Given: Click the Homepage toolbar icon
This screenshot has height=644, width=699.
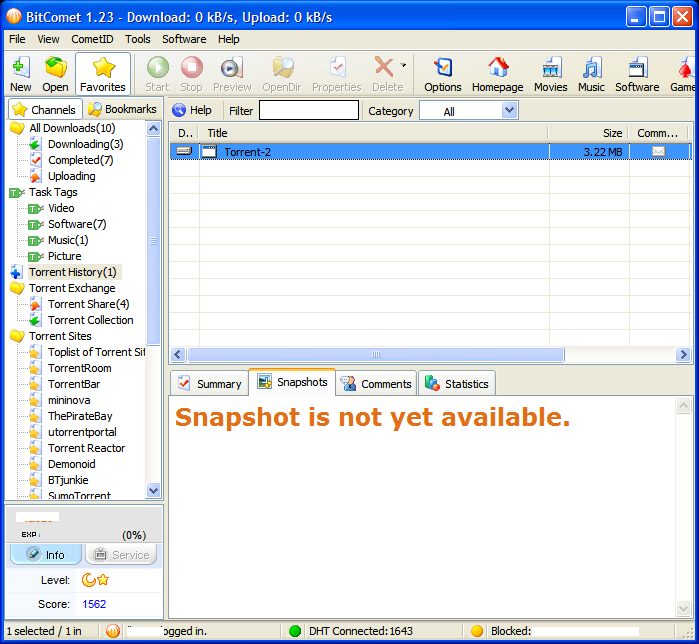Looking at the screenshot, I should tap(498, 74).
